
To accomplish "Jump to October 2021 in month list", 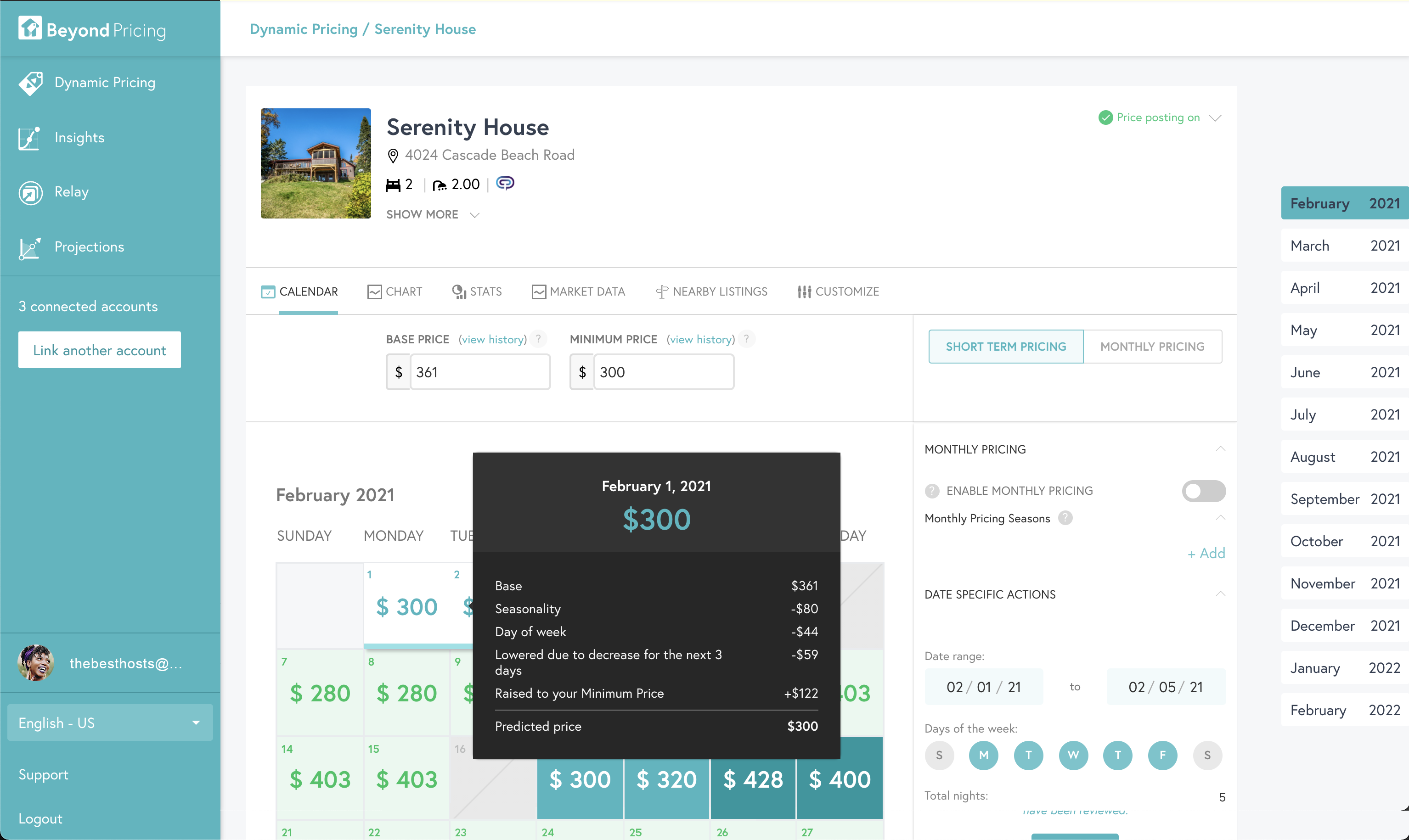I will (x=1344, y=541).
